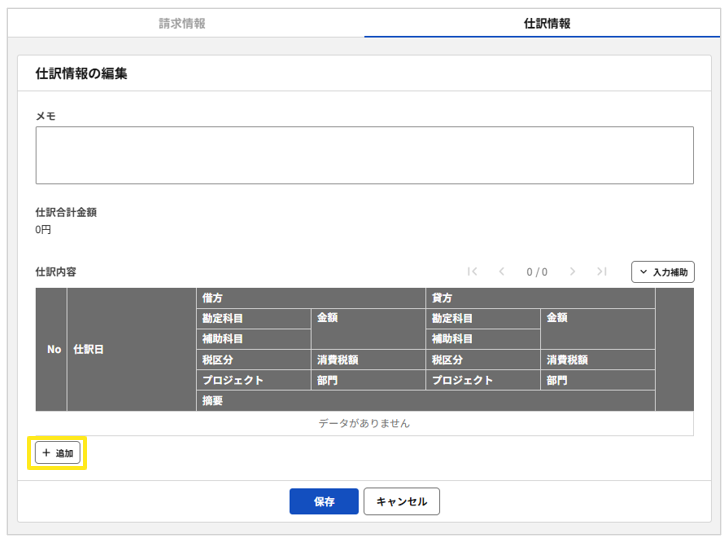Screen dimensions: 727x544
Task: Click 消費税額 under 貸方
Action: (598, 359)
